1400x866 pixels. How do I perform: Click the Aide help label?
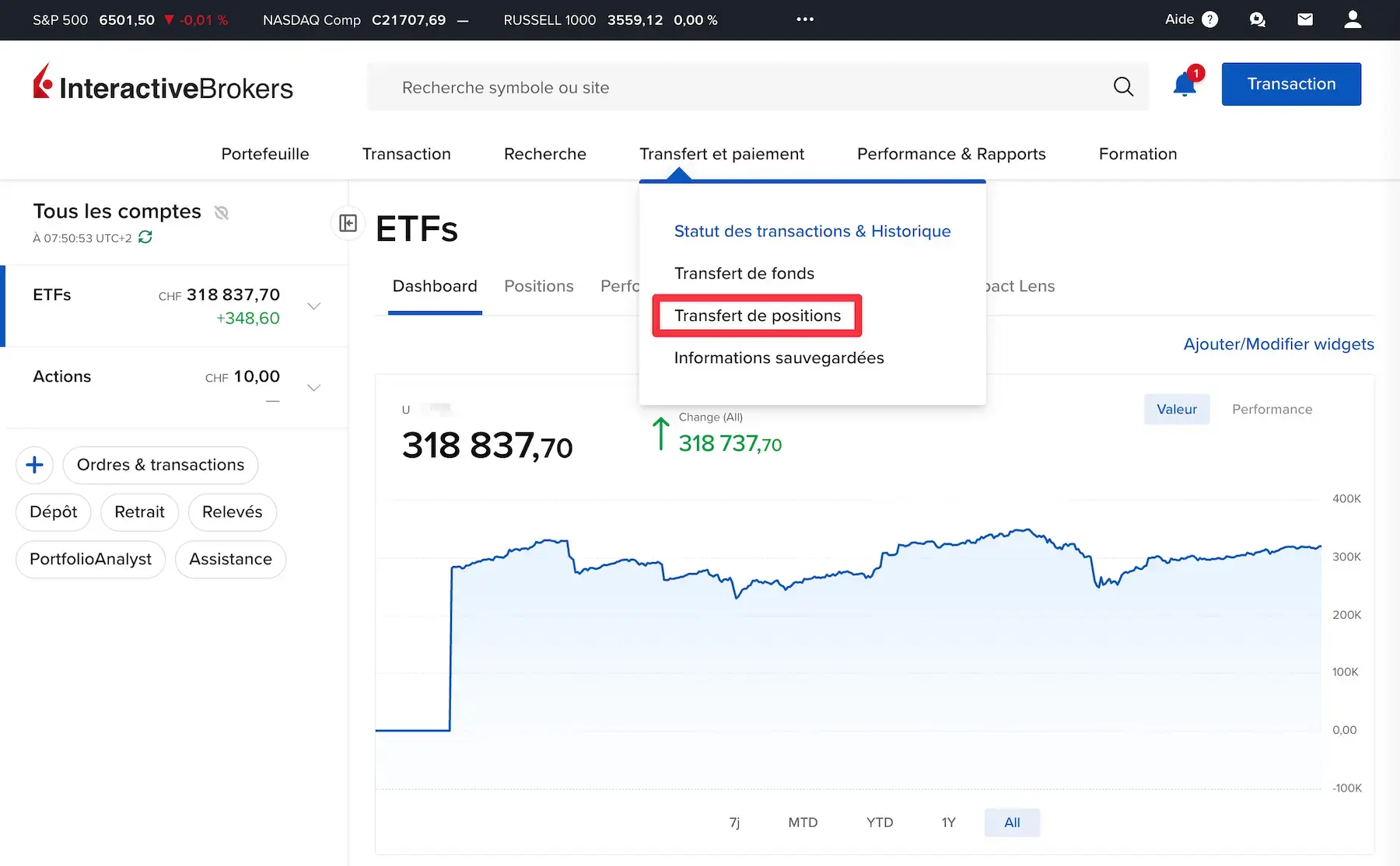(x=1179, y=19)
